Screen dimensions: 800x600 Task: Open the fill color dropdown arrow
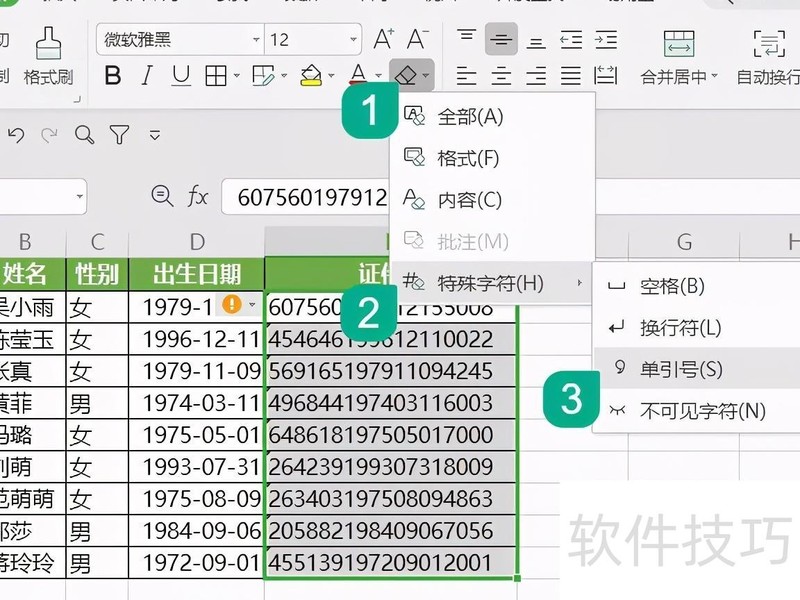point(331,76)
